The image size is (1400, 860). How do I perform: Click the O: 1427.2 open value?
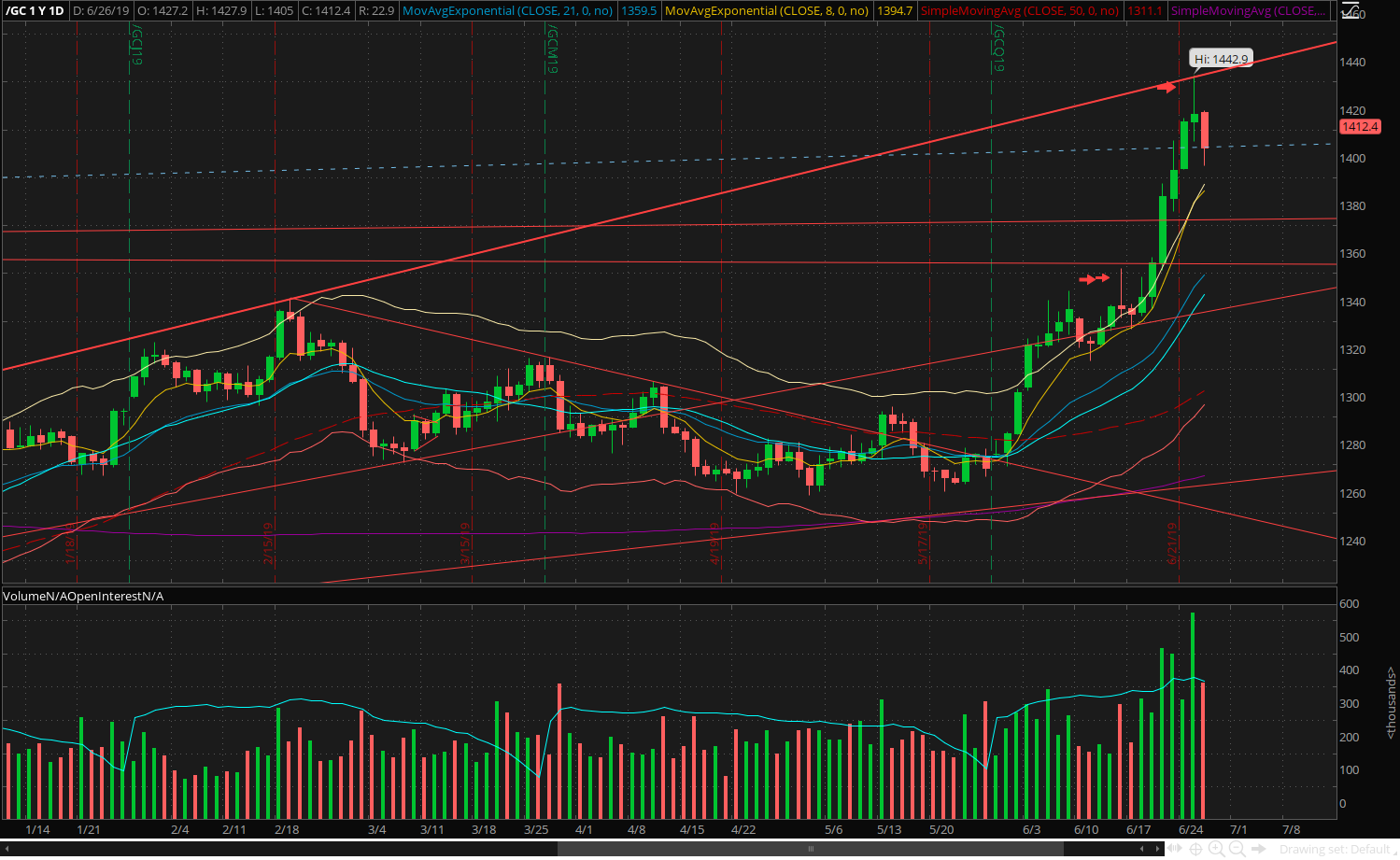click(x=163, y=11)
